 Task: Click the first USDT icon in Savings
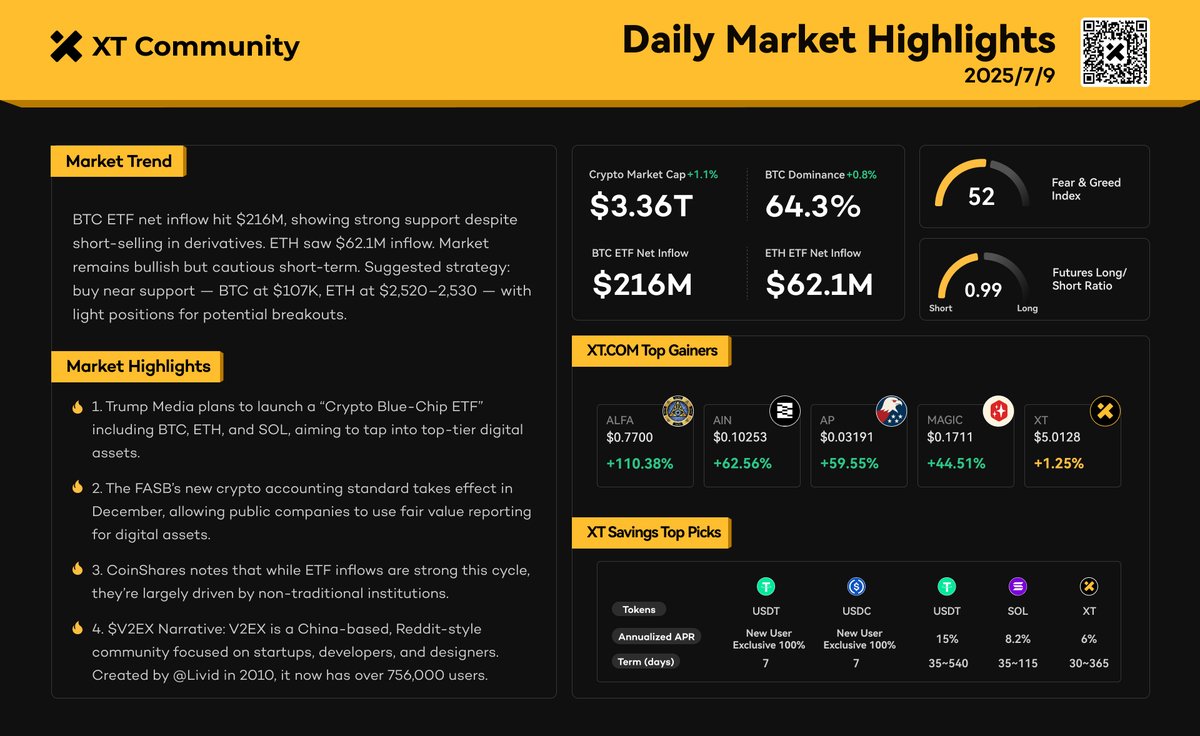[766, 587]
